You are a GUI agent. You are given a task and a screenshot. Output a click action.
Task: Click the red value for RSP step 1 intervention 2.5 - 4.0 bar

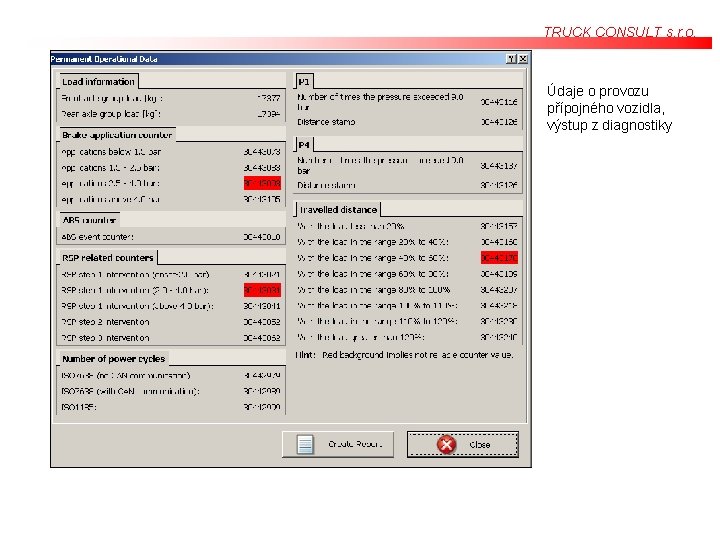click(x=262, y=290)
